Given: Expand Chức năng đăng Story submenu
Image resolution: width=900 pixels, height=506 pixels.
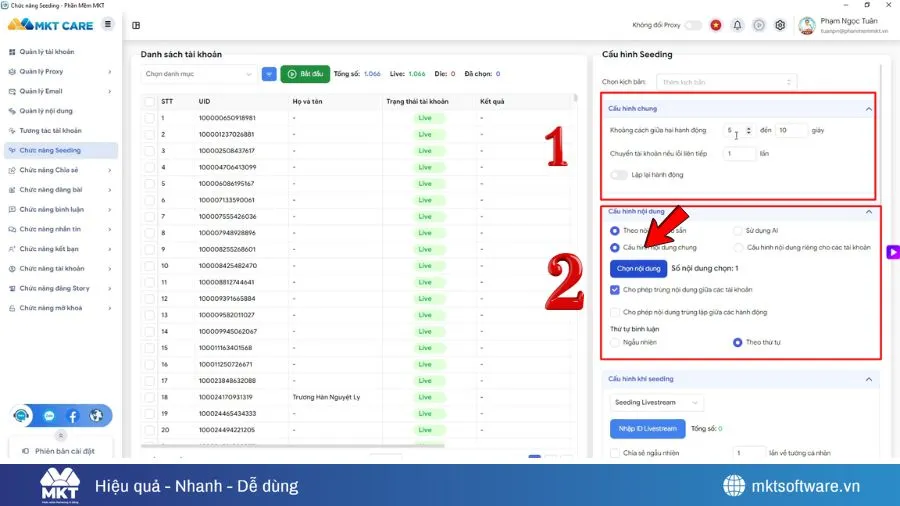Looking at the screenshot, I should click(x=109, y=289).
